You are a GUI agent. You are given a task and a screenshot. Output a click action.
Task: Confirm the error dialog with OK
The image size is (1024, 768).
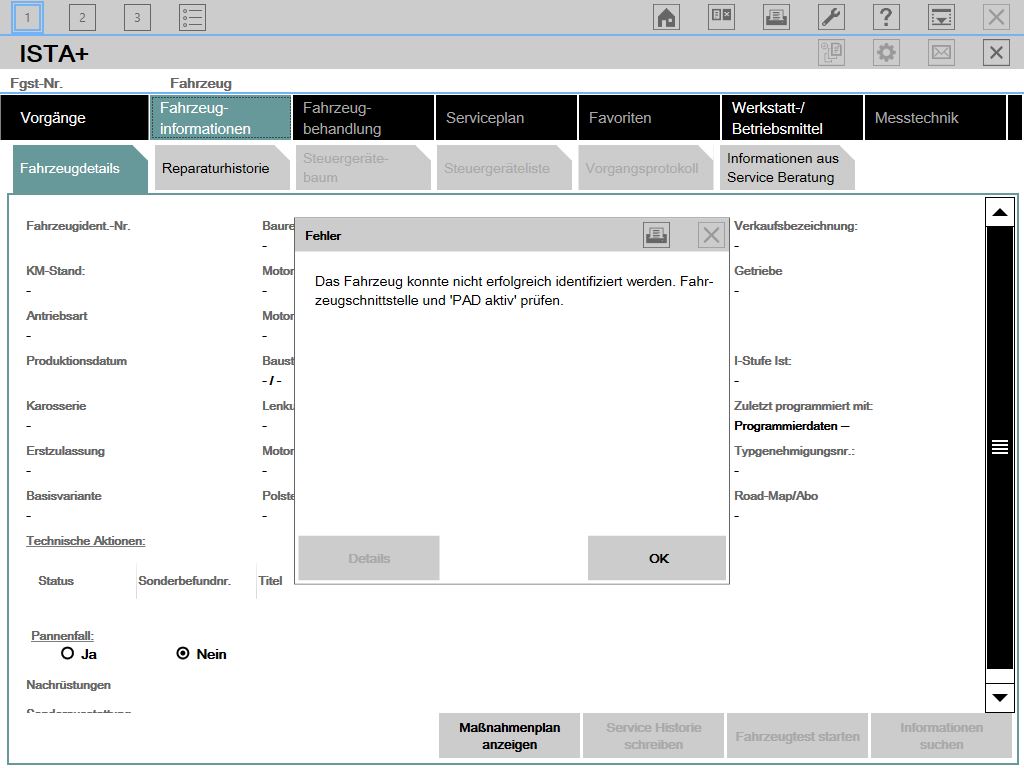657,558
